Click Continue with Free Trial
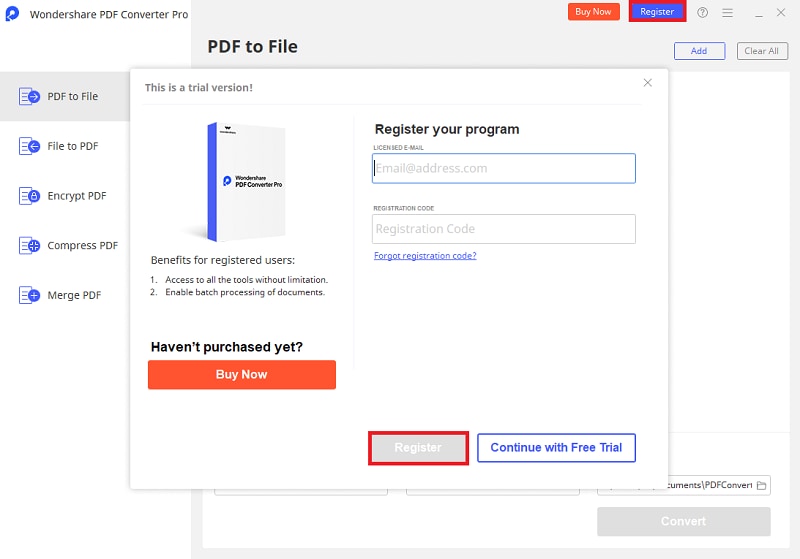 click(556, 447)
